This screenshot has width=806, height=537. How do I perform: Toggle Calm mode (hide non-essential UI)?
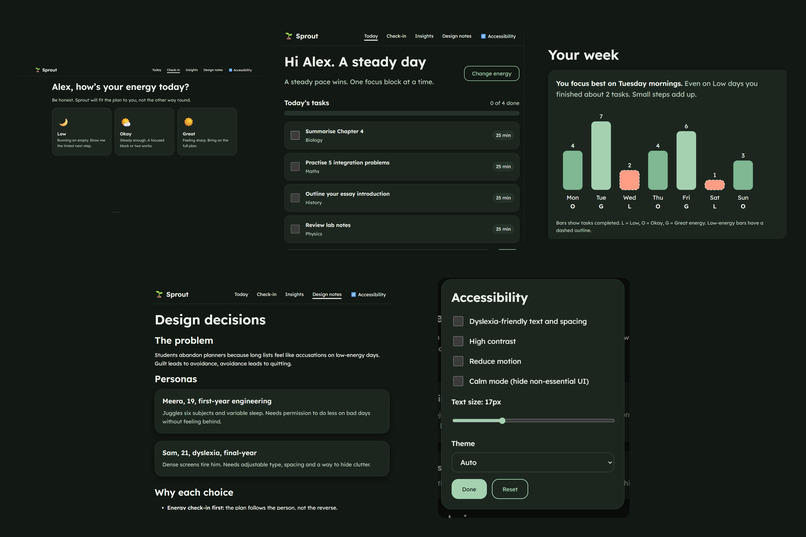coord(458,381)
